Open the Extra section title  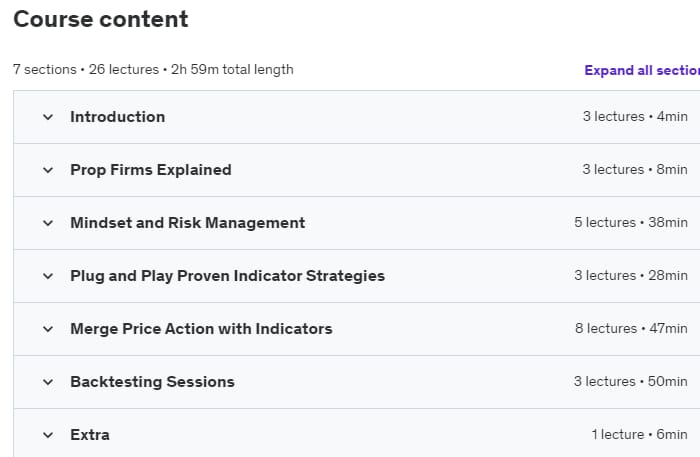90,435
